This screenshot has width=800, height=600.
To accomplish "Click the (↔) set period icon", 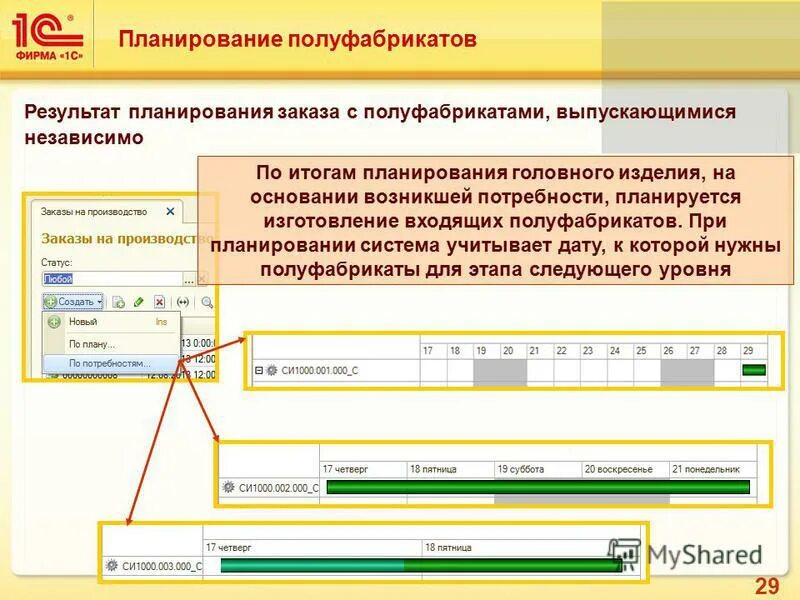I will click(x=184, y=301).
